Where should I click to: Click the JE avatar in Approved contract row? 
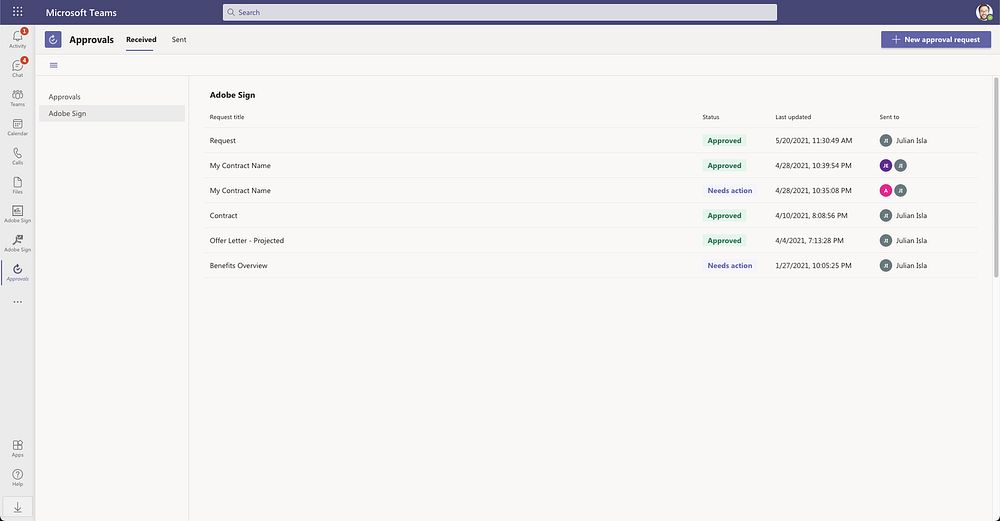coord(885,165)
